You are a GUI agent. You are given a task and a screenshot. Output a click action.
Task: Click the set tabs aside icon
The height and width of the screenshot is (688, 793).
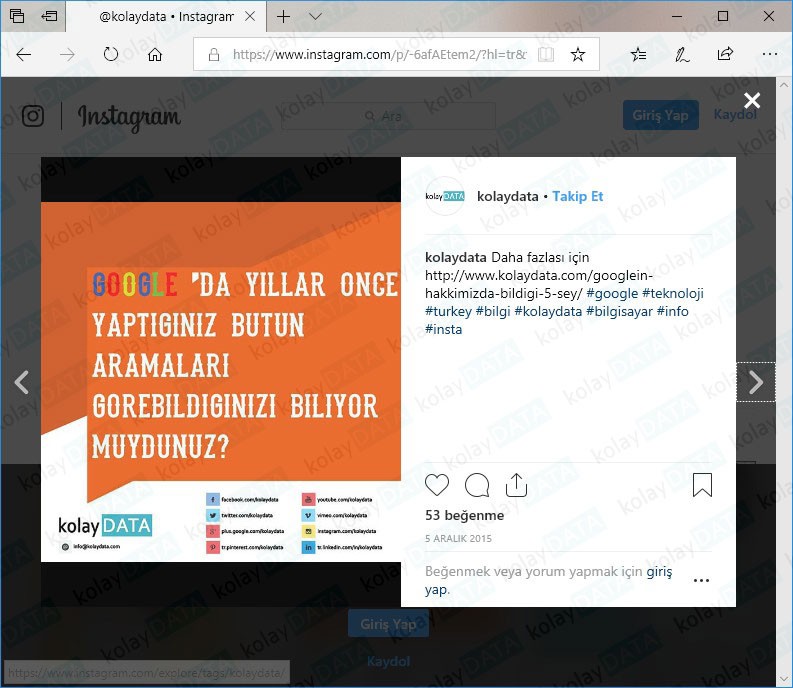tap(49, 16)
